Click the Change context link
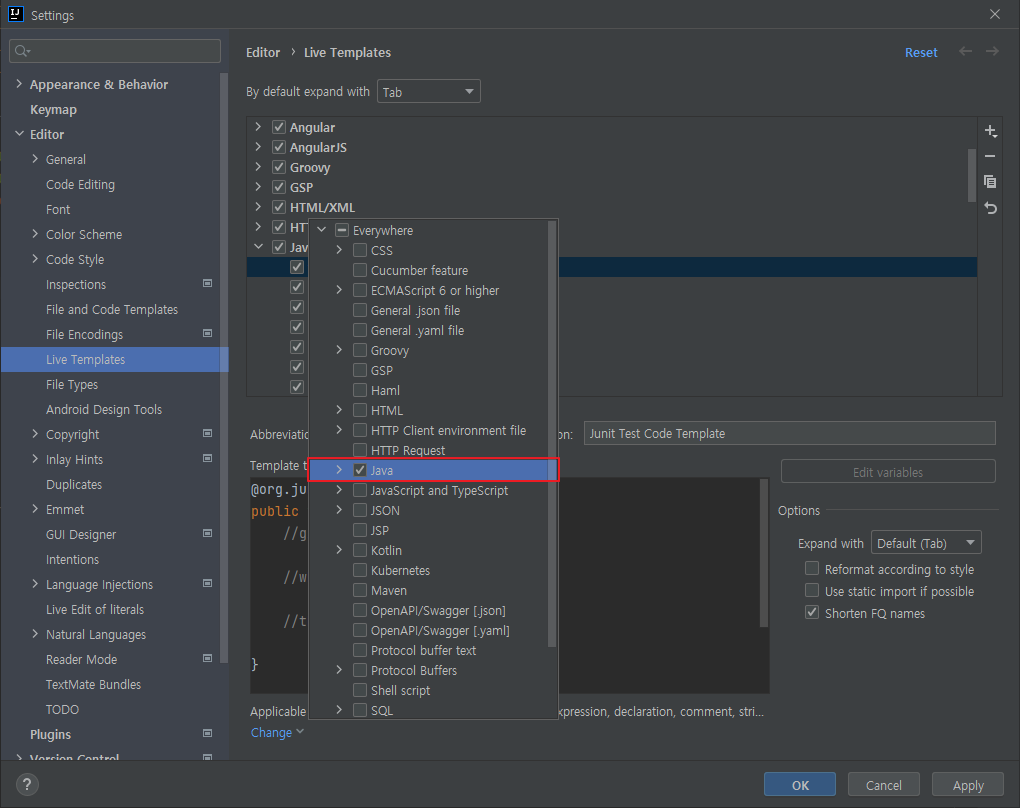 [277, 732]
